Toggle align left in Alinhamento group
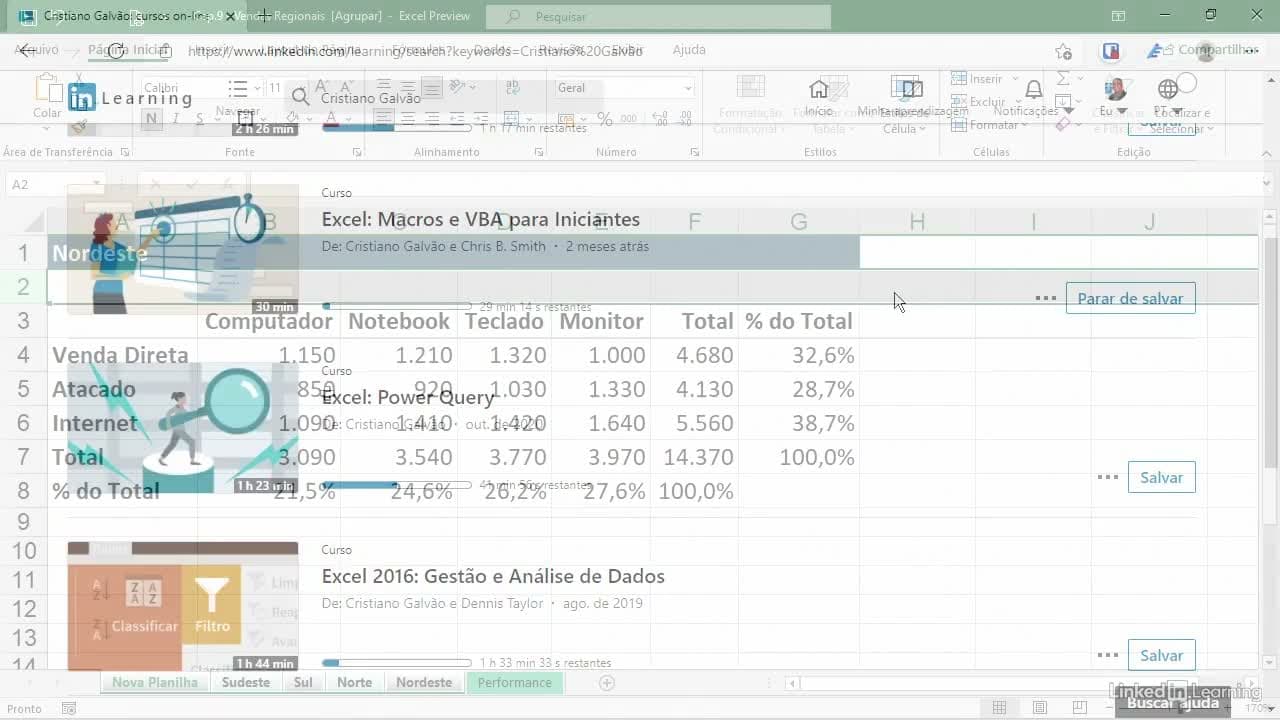This screenshot has width=1280, height=720. click(384, 119)
